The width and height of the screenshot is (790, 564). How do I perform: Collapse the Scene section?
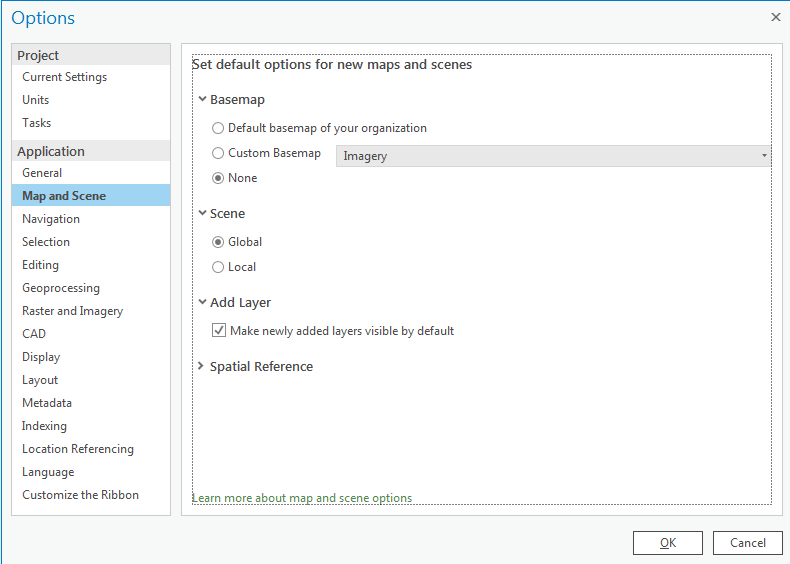(x=202, y=214)
